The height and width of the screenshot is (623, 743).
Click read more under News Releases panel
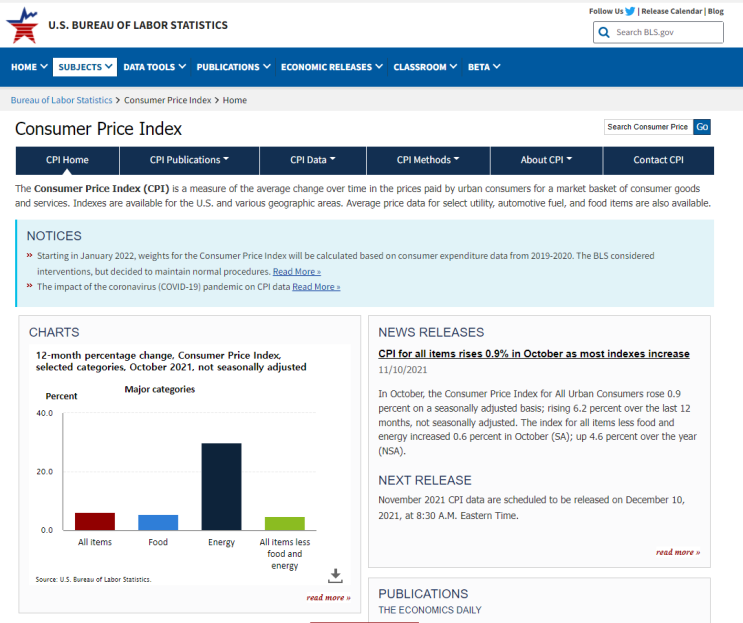[678, 552]
